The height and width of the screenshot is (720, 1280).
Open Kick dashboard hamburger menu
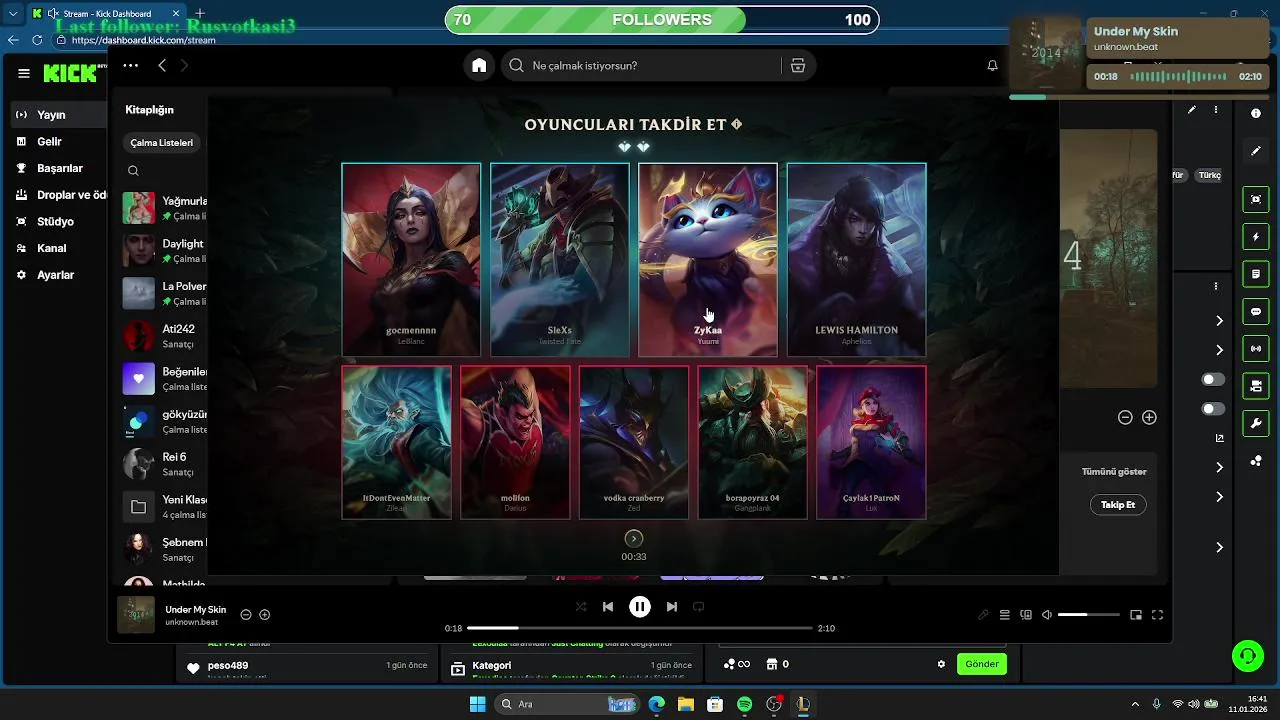(24, 73)
